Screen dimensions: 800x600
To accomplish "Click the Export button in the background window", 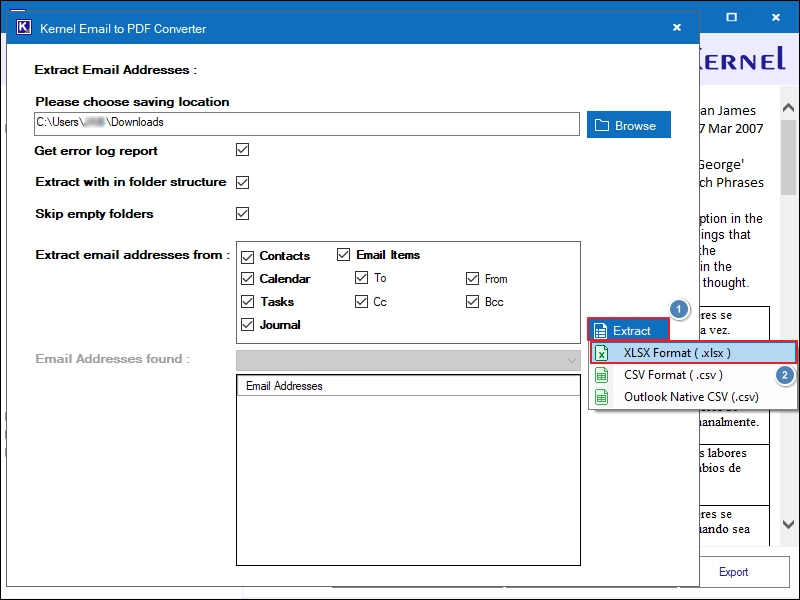I will pos(734,572).
